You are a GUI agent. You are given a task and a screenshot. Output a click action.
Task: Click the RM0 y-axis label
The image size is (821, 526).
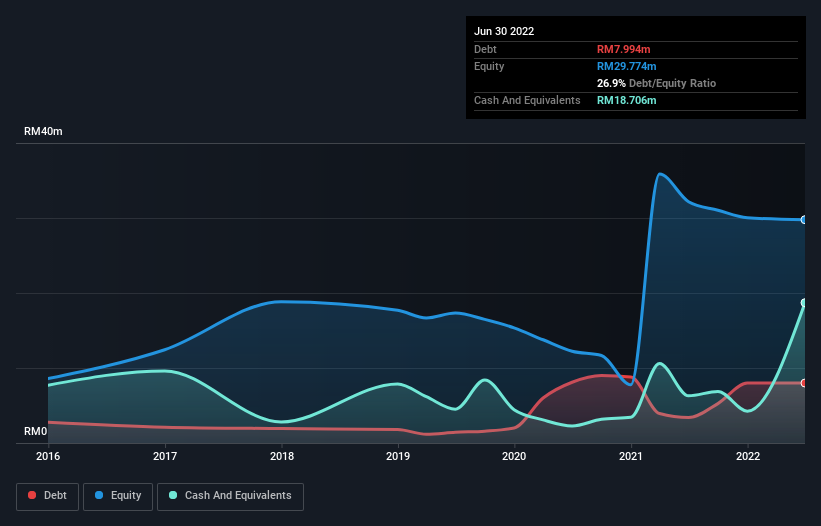(x=36, y=431)
